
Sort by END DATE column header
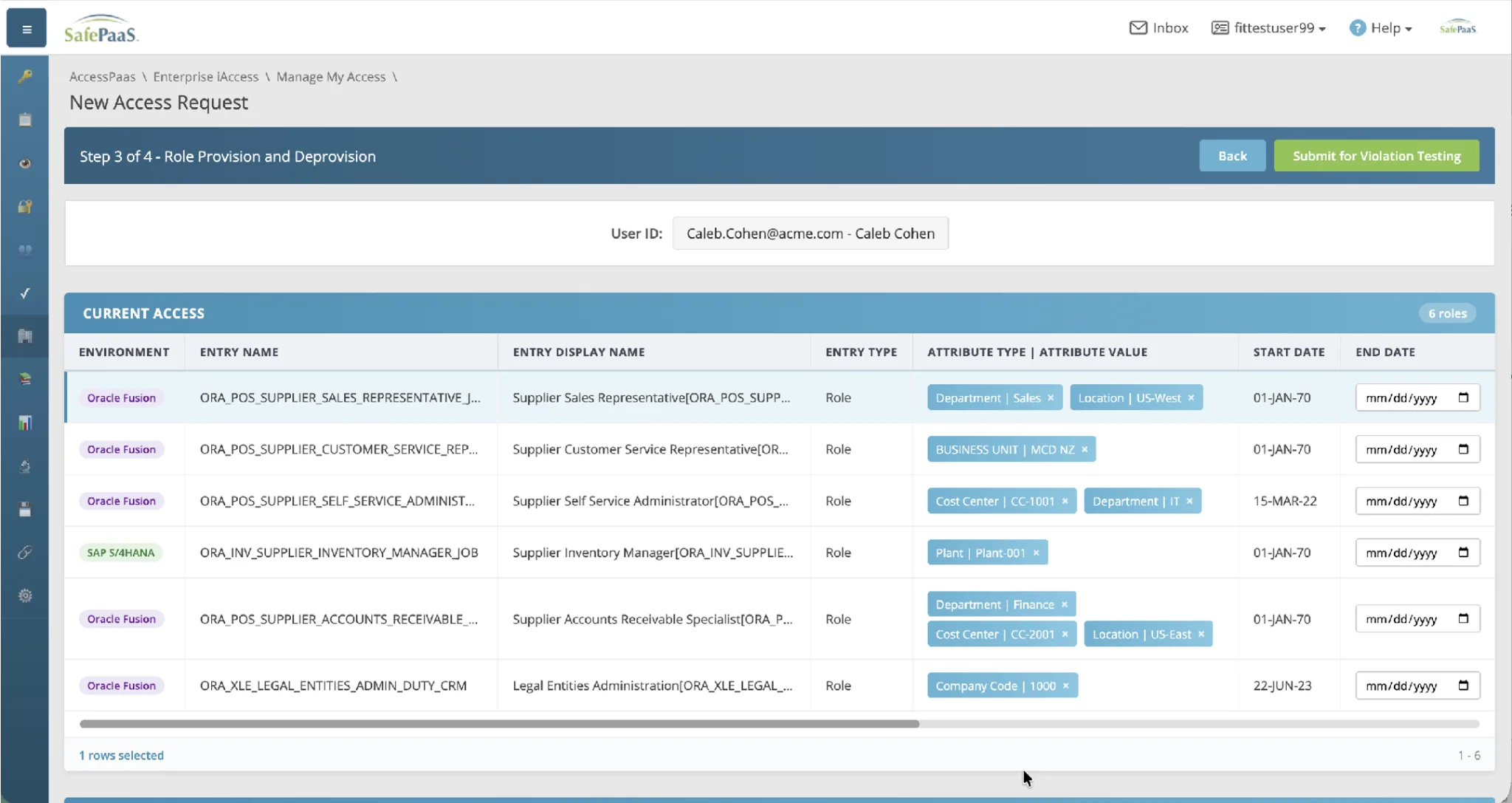pyautogui.click(x=1385, y=352)
